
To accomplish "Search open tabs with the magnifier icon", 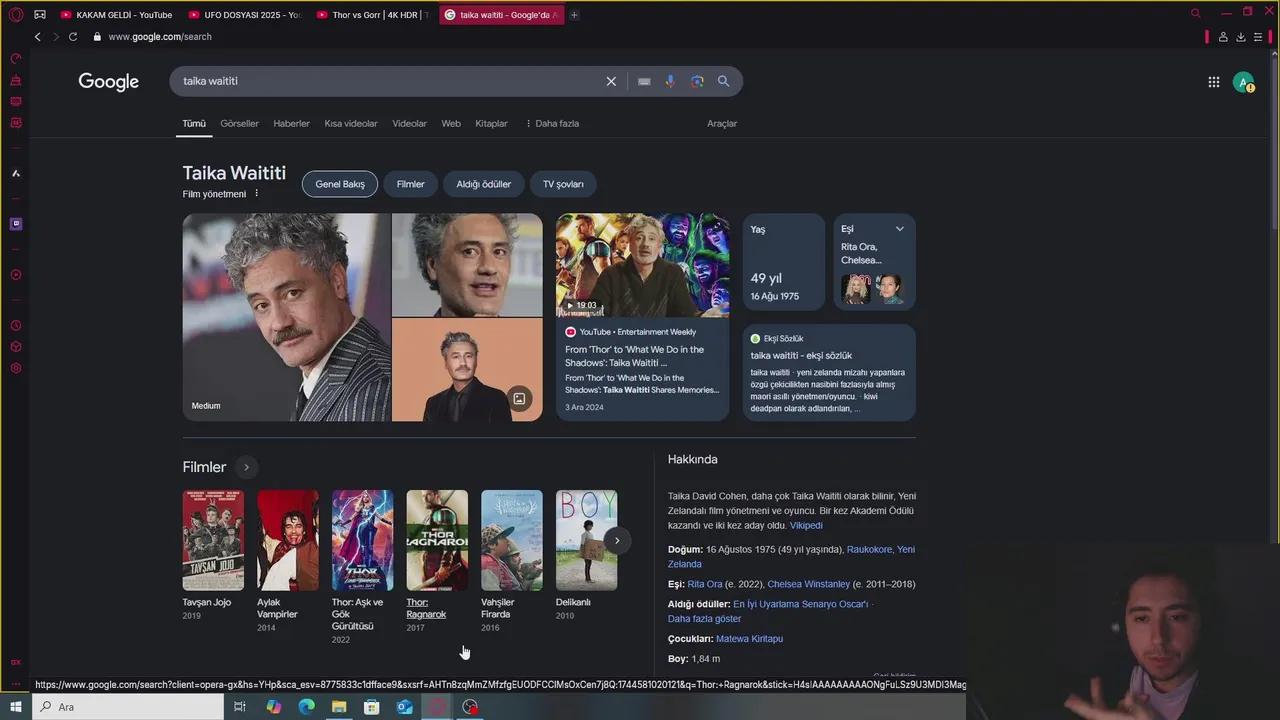I will click(x=1195, y=14).
